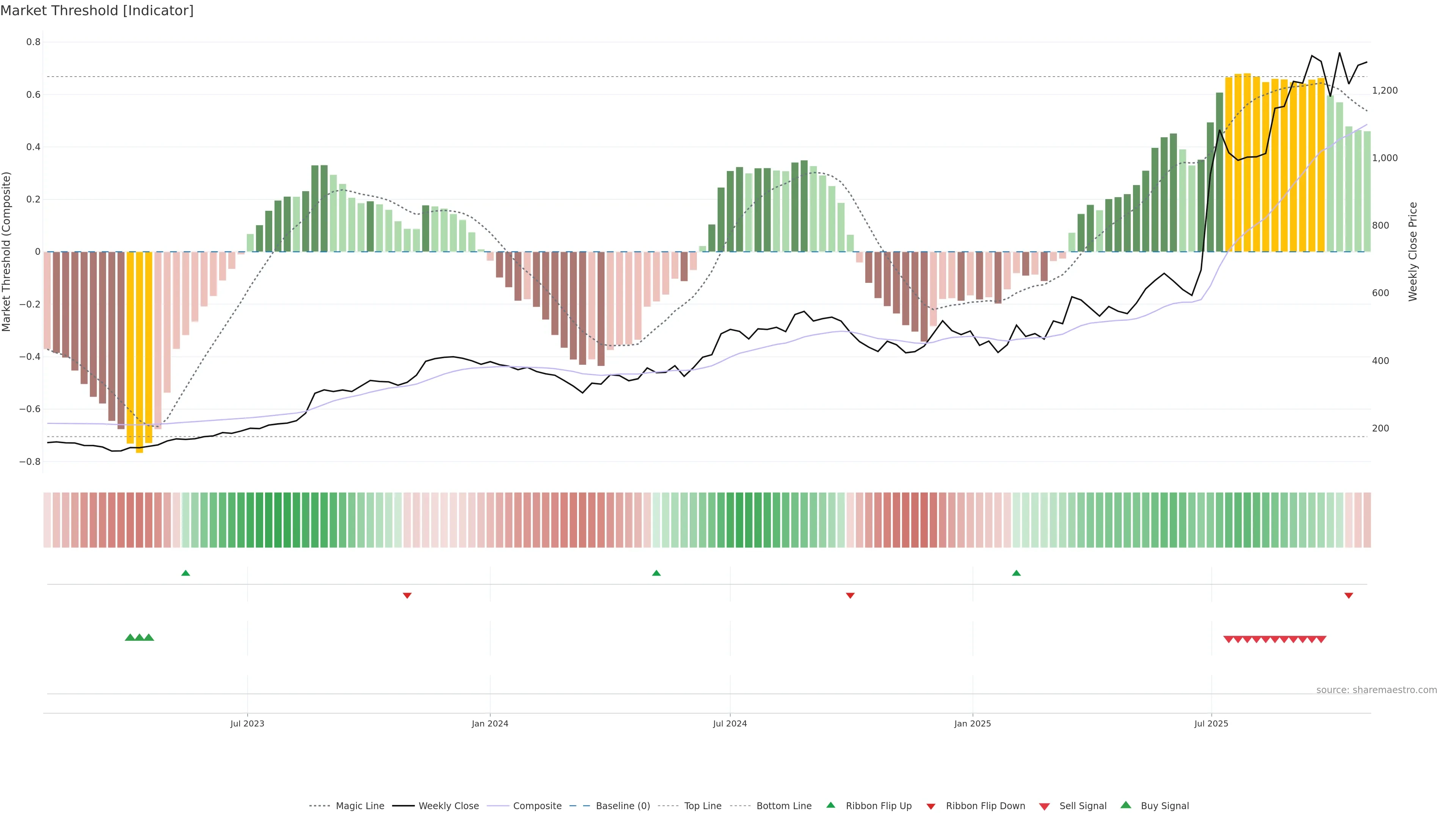
Task: Toggle the Top Line legend entry
Action: tap(703, 806)
